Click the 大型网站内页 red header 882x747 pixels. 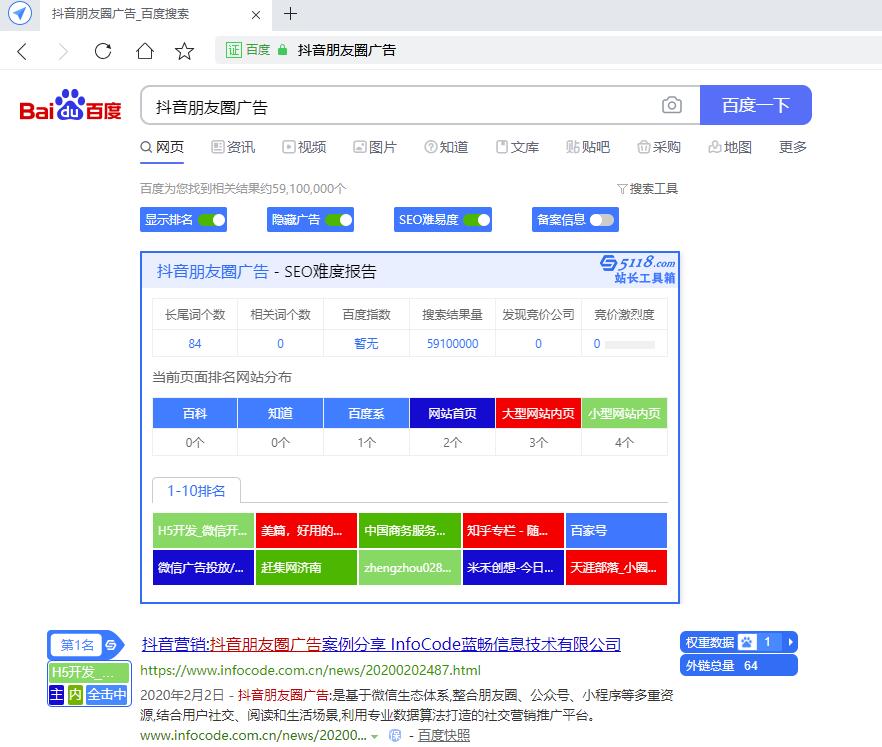click(x=538, y=413)
